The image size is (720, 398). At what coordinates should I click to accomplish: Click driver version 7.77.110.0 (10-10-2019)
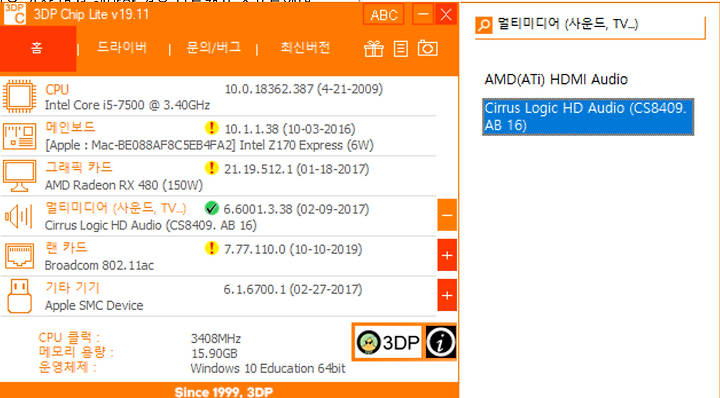tap(293, 249)
